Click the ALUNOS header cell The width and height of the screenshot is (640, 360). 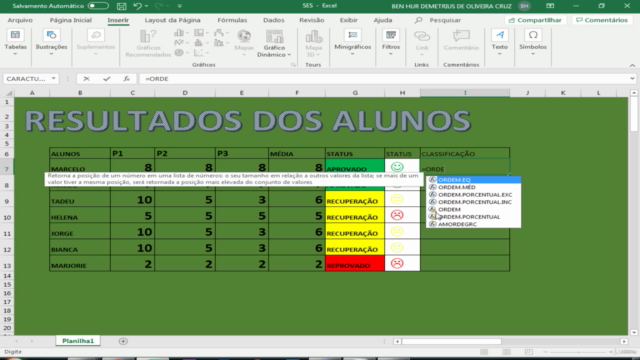click(x=80, y=153)
